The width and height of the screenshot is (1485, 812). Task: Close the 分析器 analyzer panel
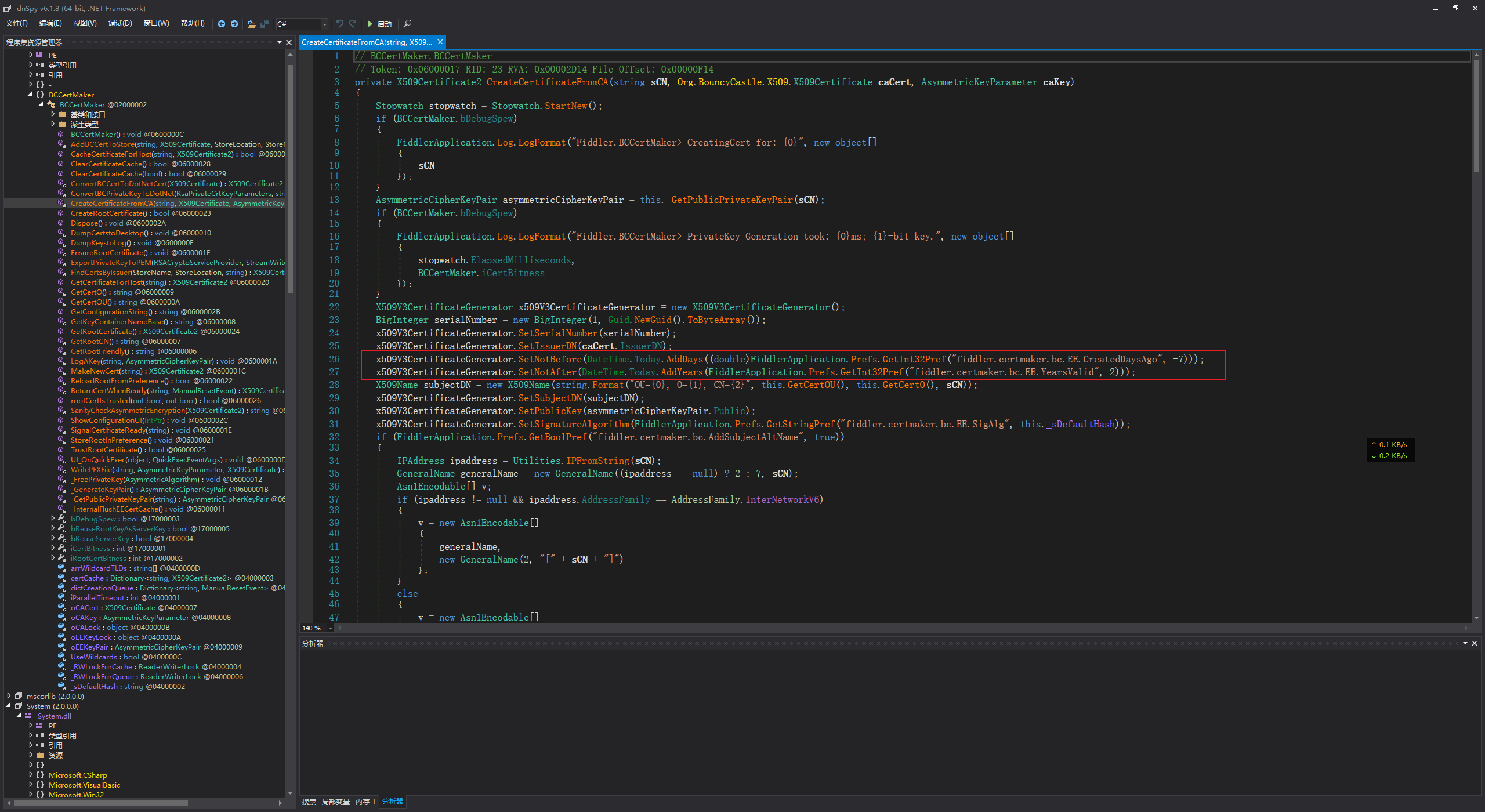1475,643
